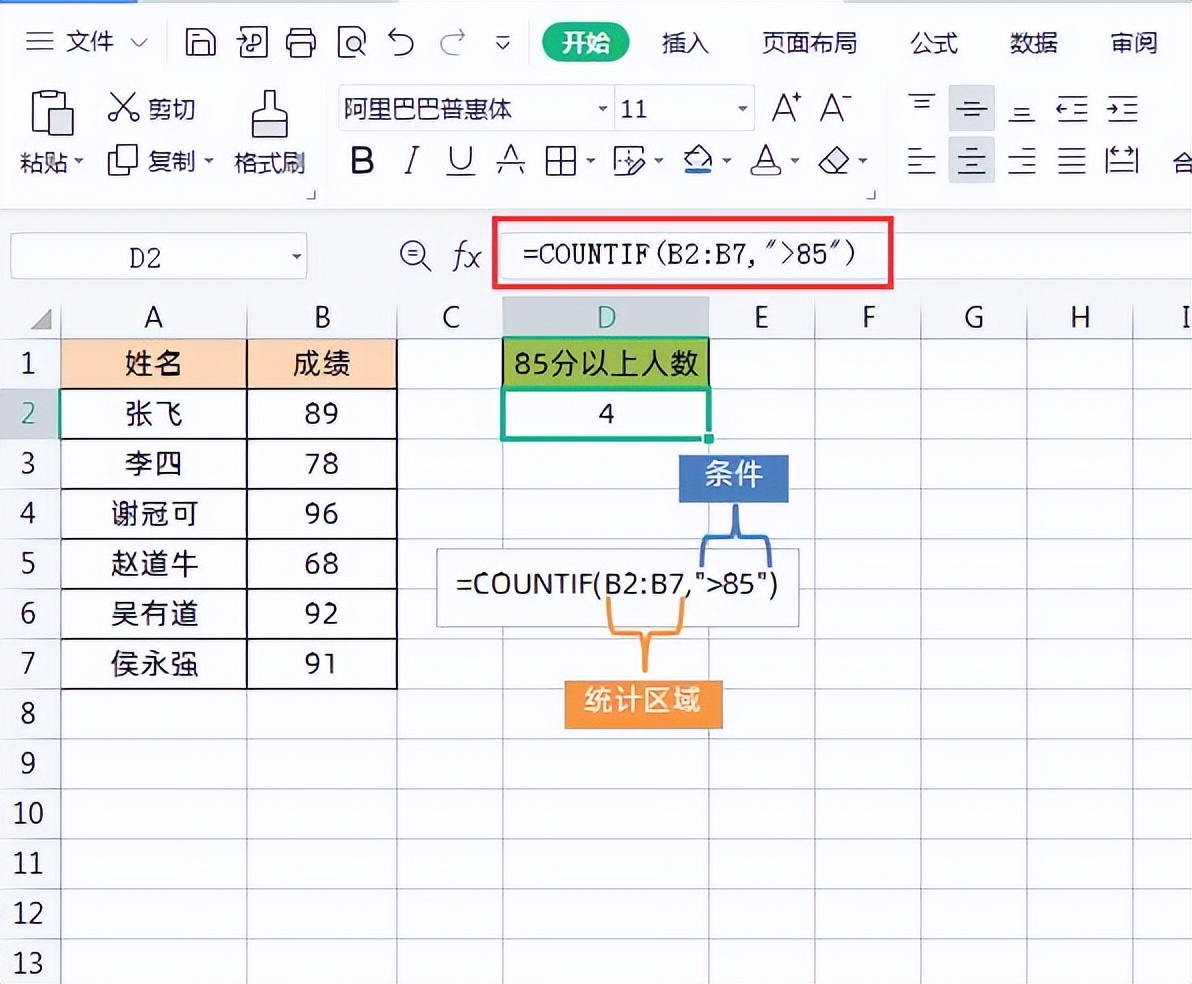The width and height of the screenshot is (1192, 984).
Task: Open the 数据 tab
Action: tap(1033, 43)
